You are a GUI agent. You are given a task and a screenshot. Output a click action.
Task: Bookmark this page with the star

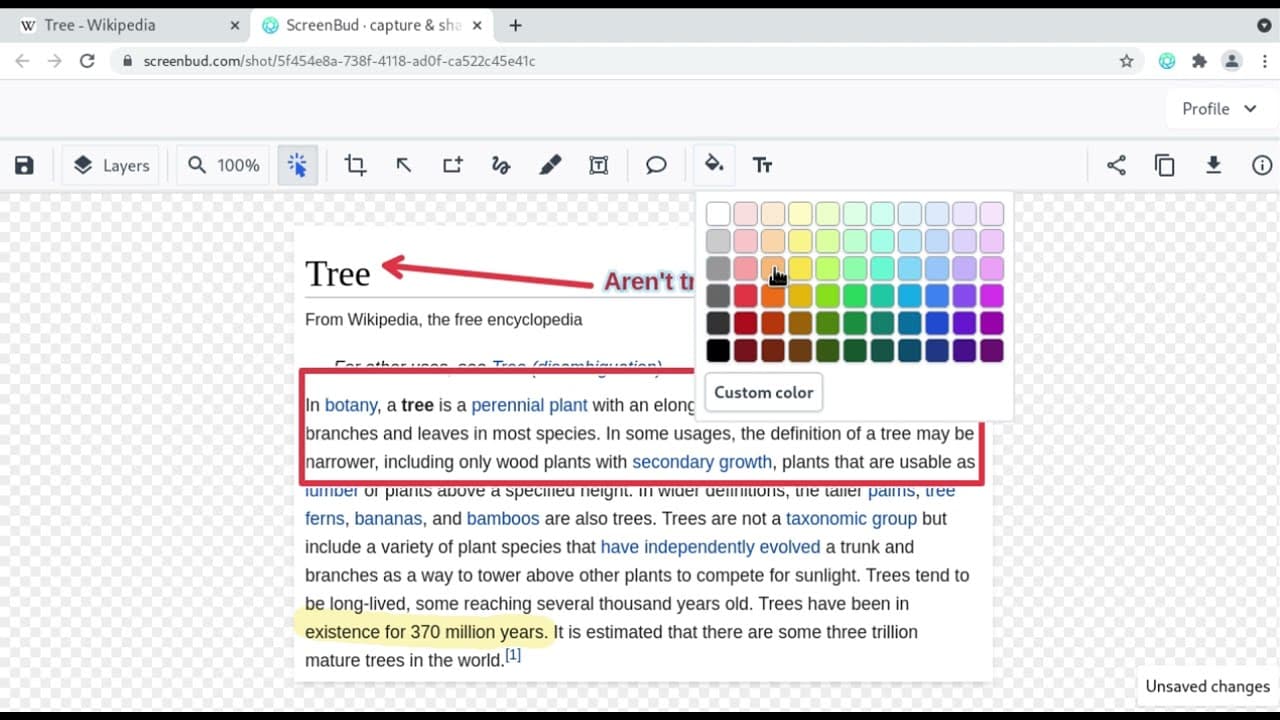(x=1126, y=61)
